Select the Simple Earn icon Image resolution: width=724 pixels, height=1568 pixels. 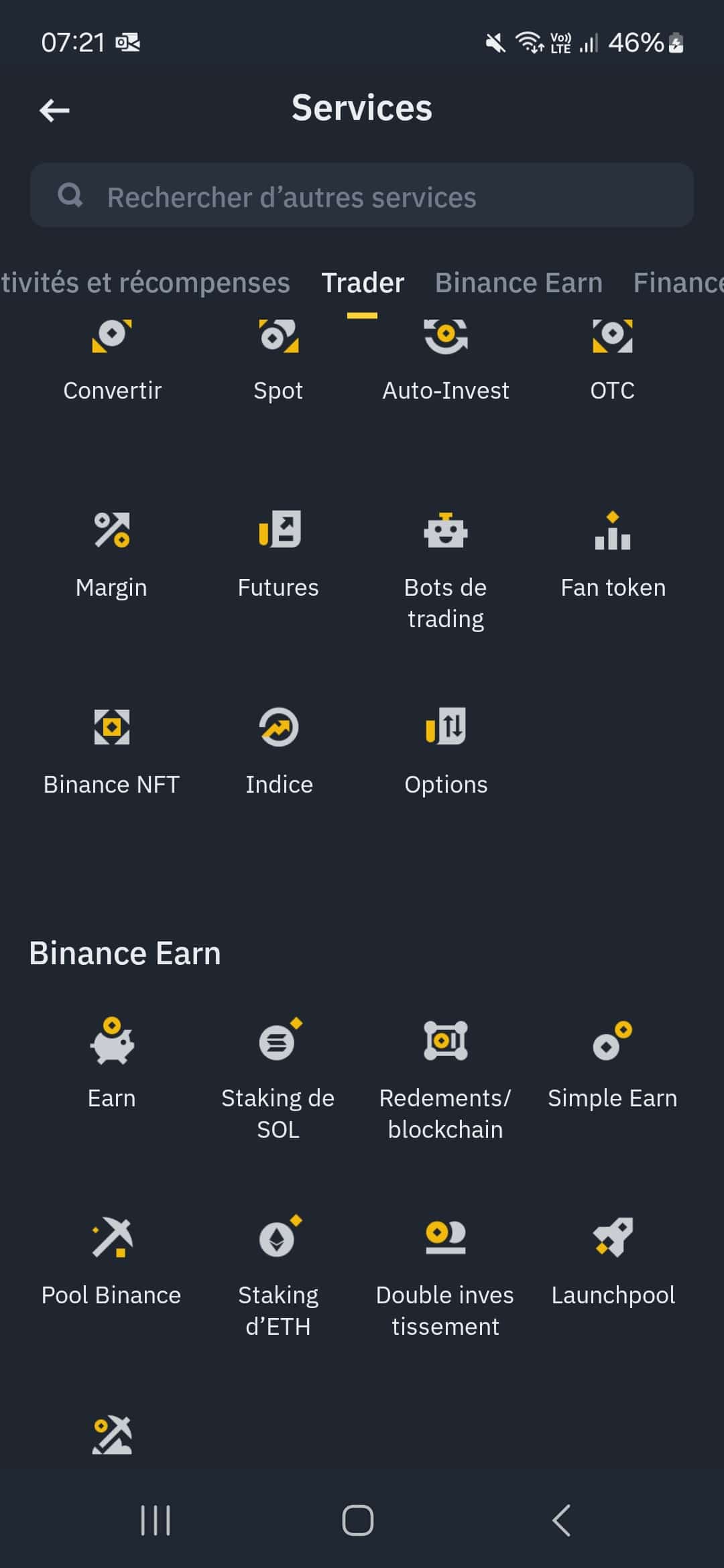(612, 1041)
